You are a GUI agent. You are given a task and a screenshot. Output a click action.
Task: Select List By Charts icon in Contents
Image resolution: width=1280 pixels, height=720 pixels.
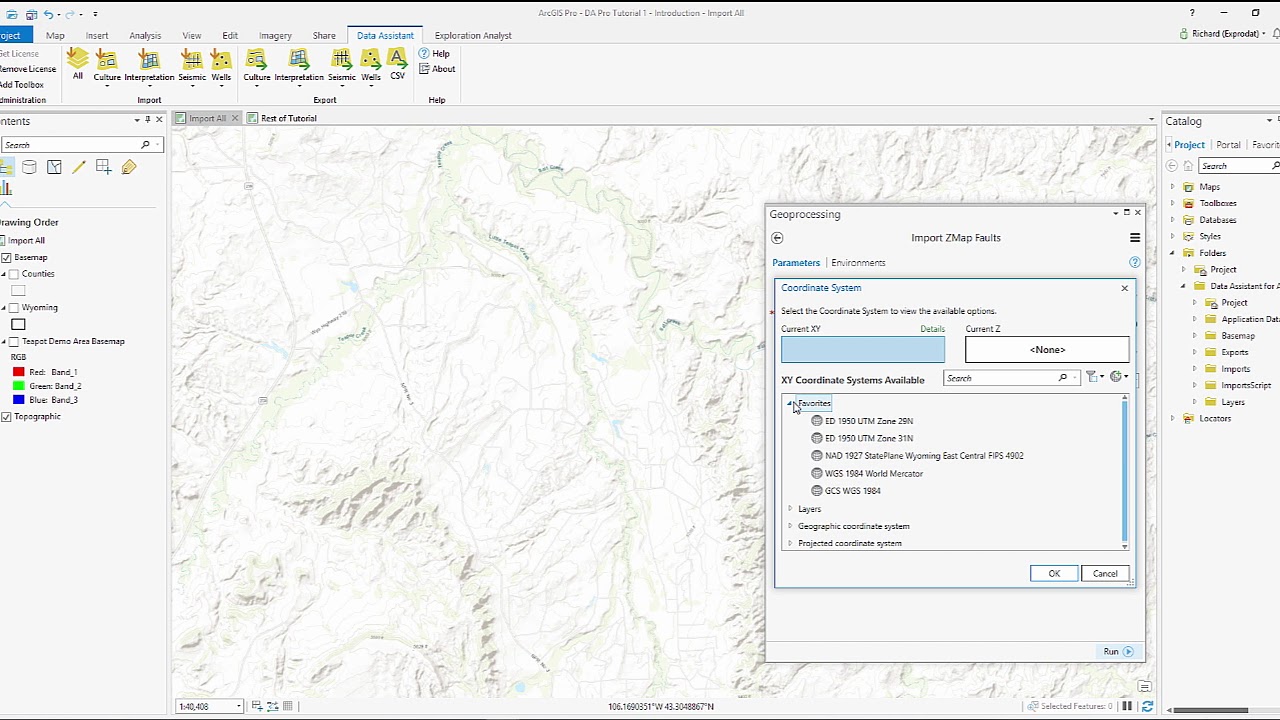tap(6, 188)
